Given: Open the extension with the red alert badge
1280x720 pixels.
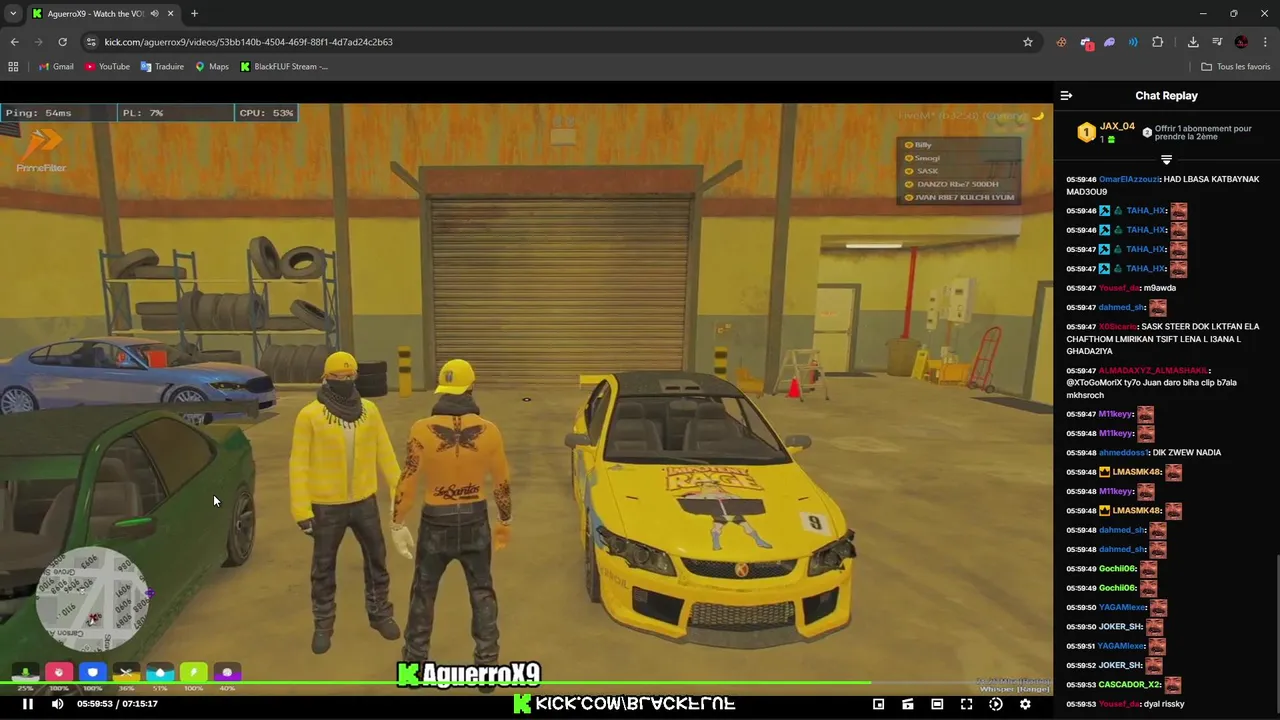Looking at the screenshot, I should coord(1086,42).
